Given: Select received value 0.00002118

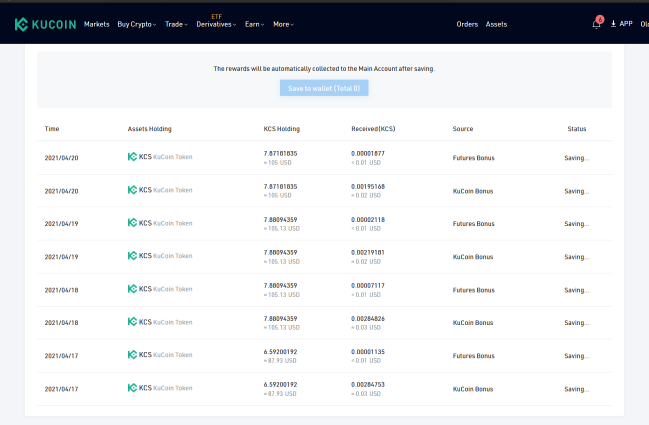Looking at the screenshot, I should pos(368,220).
